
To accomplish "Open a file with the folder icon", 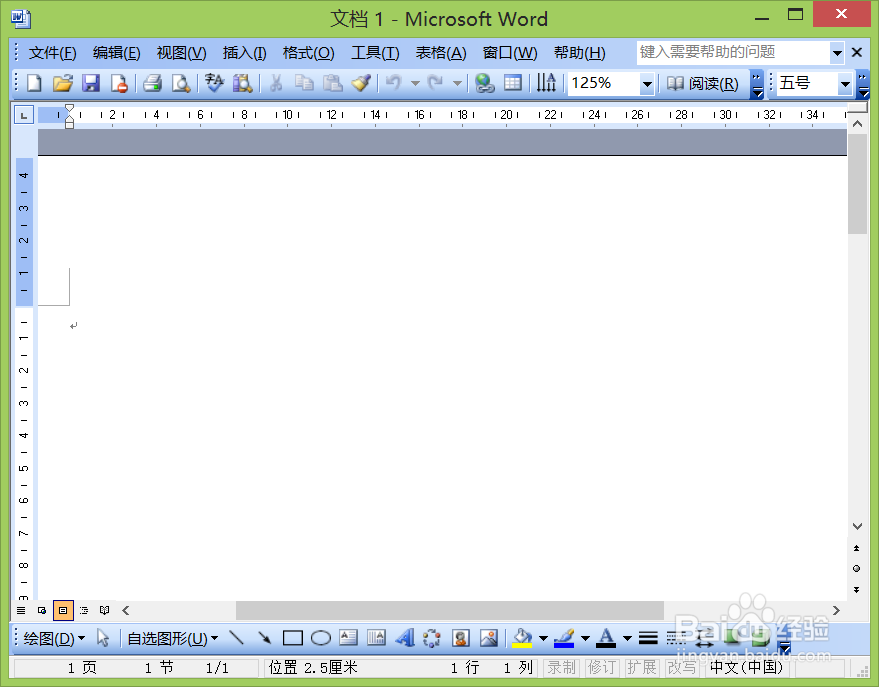I will (63, 83).
